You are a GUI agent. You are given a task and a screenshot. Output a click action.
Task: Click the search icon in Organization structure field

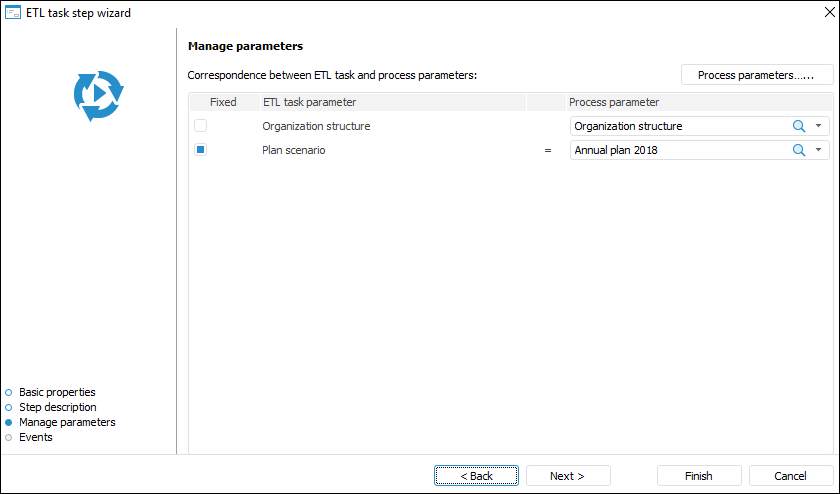799,126
